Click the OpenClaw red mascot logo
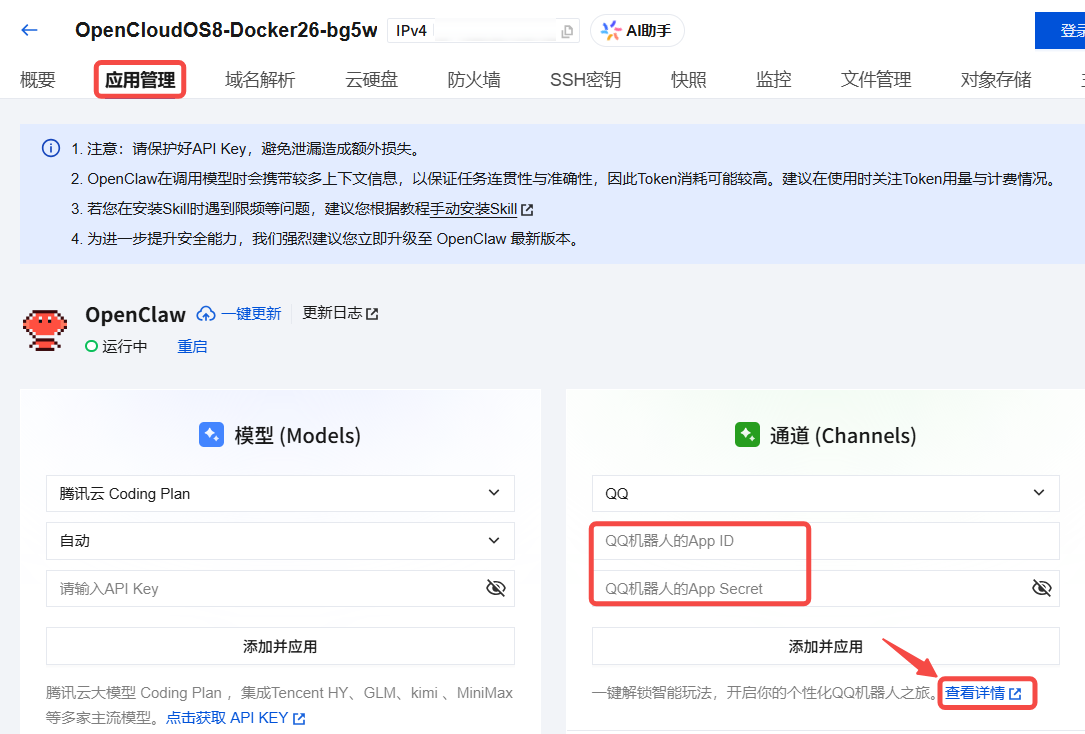 pyautogui.click(x=45, y=329)
